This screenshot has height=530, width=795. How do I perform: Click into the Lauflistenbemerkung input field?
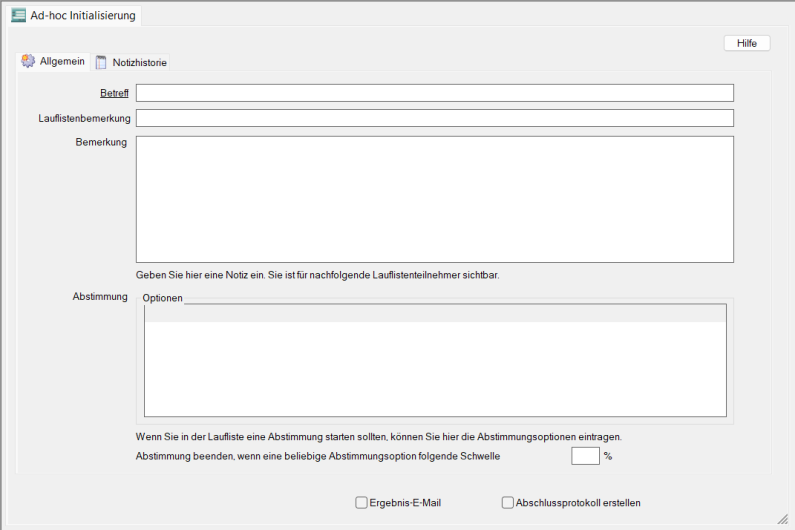[434, 118]
